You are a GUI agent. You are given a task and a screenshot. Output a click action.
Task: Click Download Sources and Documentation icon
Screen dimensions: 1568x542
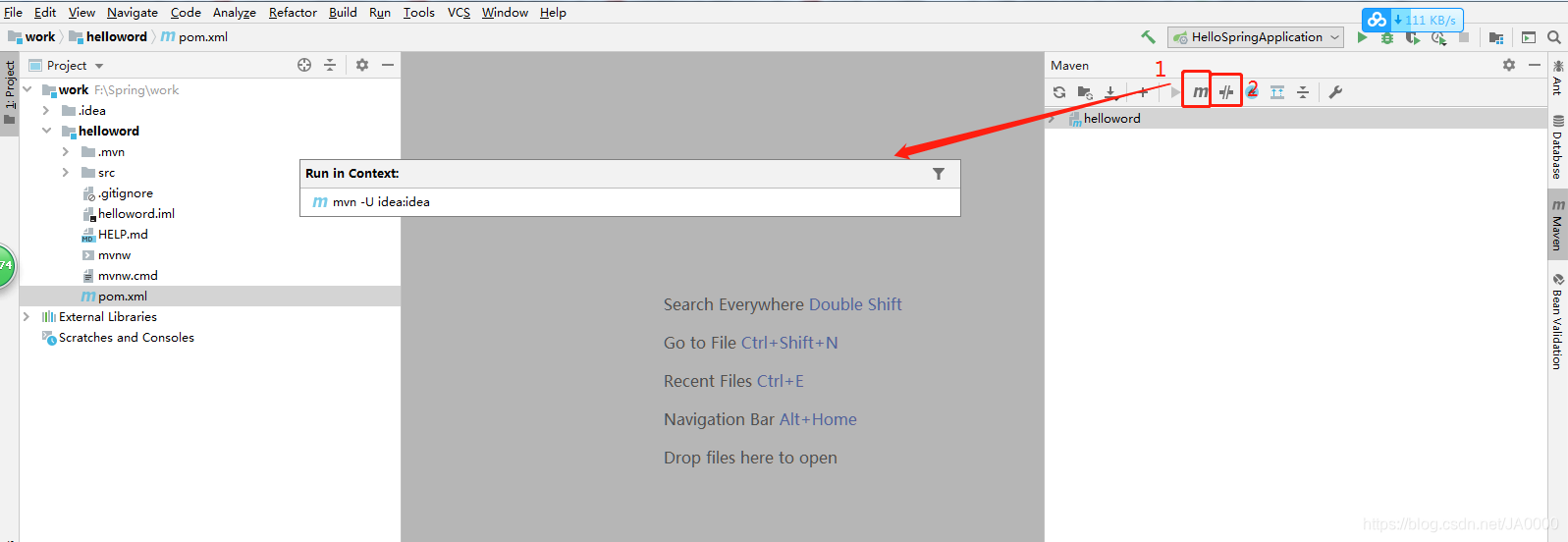pyautogui.click(x=1110, y=92)
